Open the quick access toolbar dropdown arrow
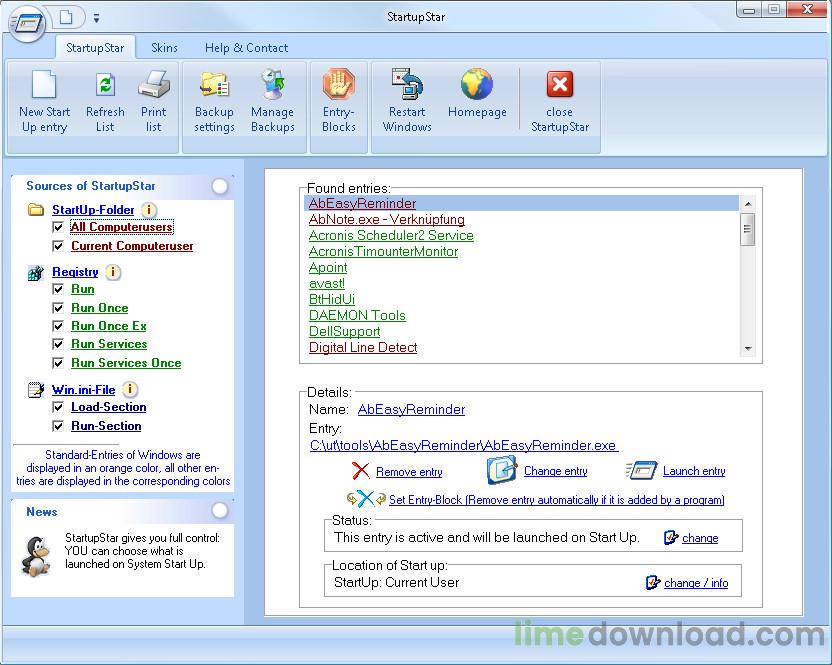Image resolution: width=832 pixels, height=665 pixels. pos(96,18)
